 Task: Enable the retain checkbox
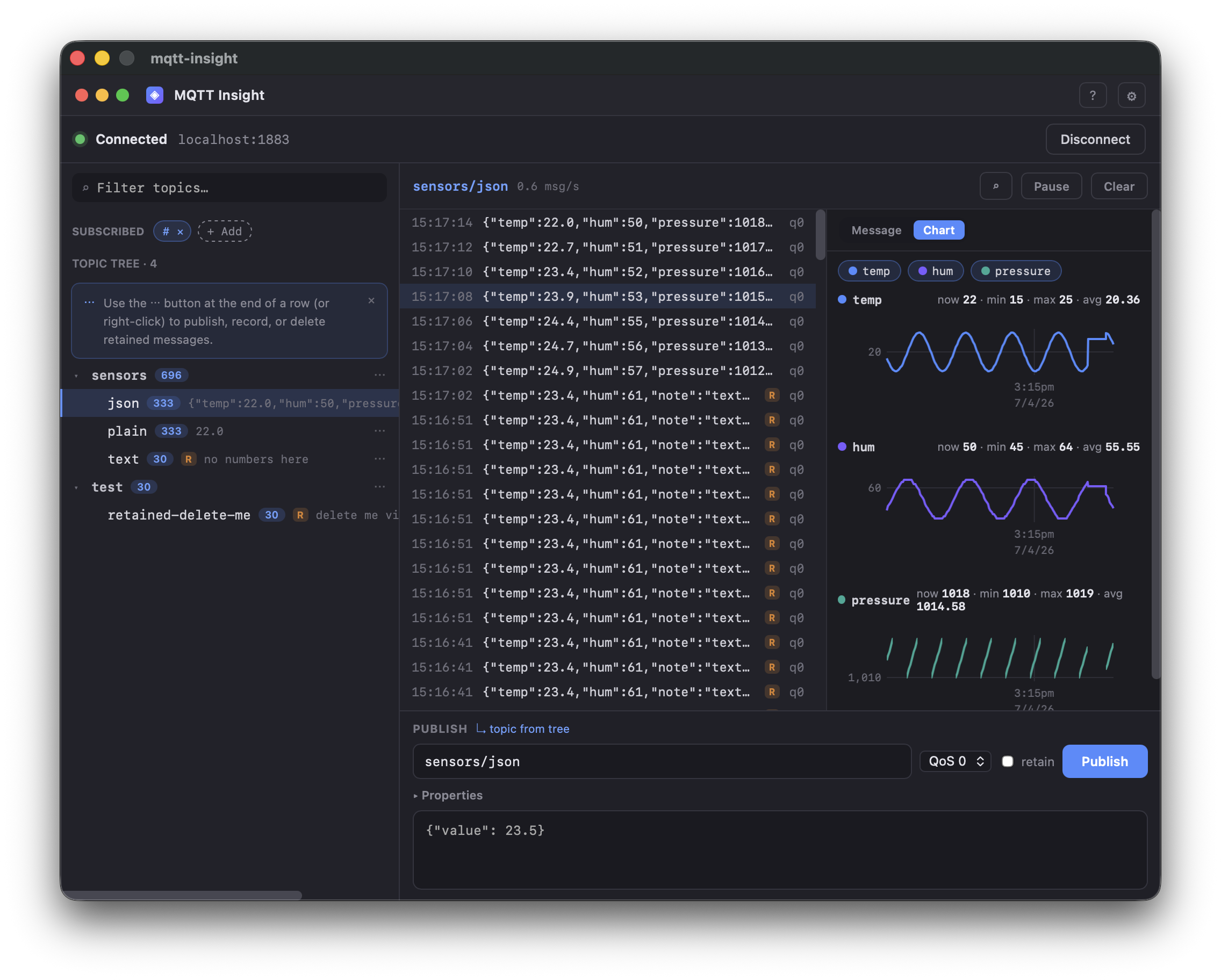1008,761
